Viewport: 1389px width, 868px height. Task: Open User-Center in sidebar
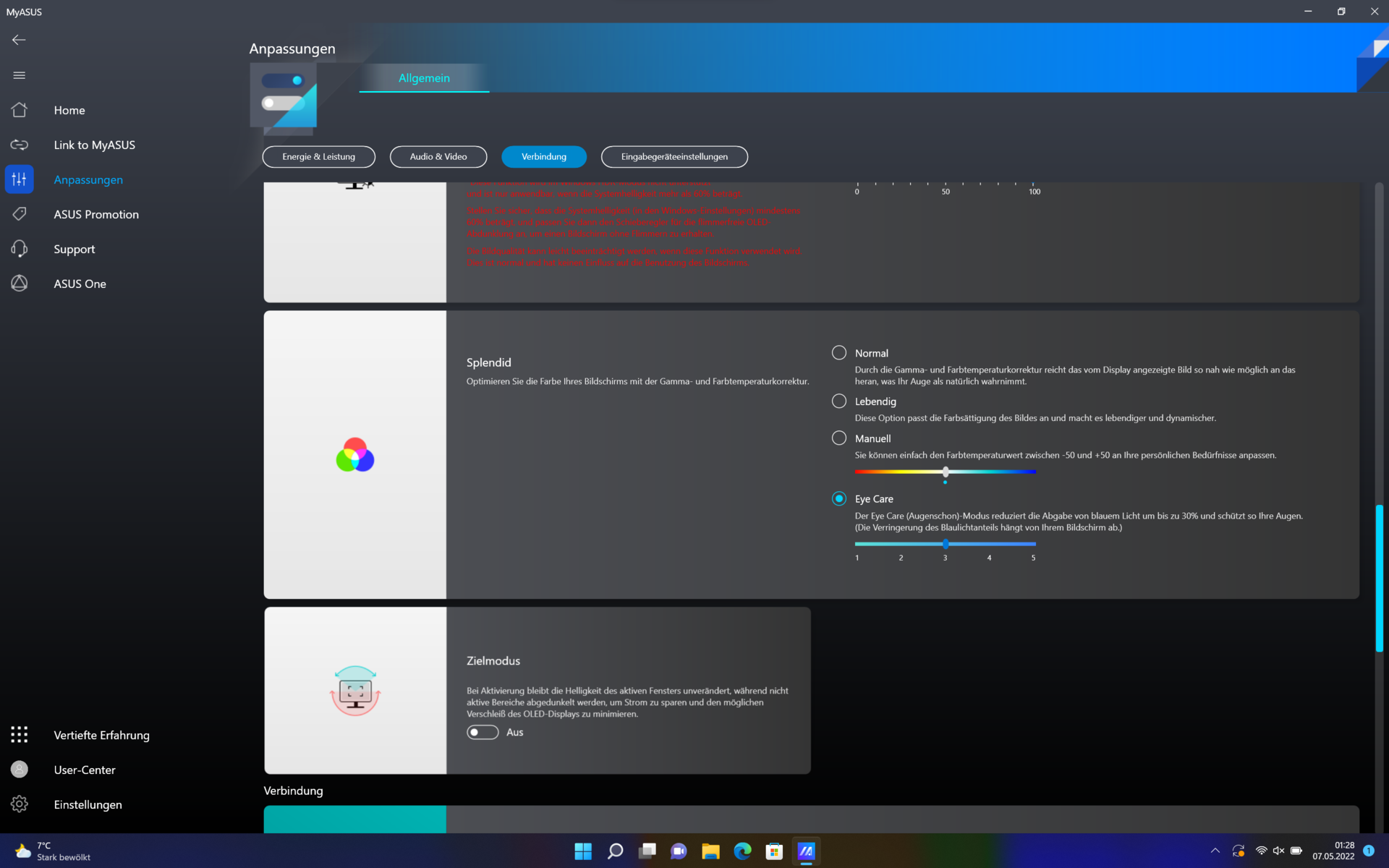(x=85, y=770)
